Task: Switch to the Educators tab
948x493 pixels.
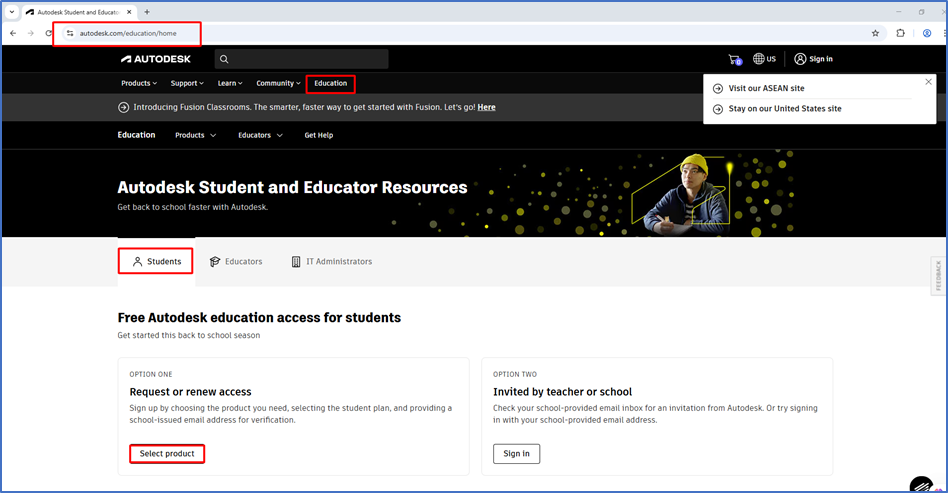Action: 236,262
